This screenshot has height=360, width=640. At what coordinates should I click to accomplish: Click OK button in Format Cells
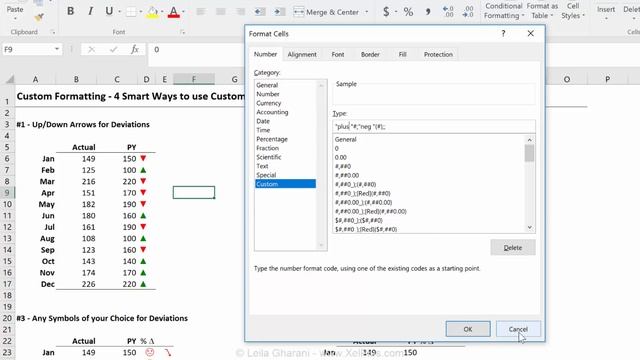click(468, 329)
